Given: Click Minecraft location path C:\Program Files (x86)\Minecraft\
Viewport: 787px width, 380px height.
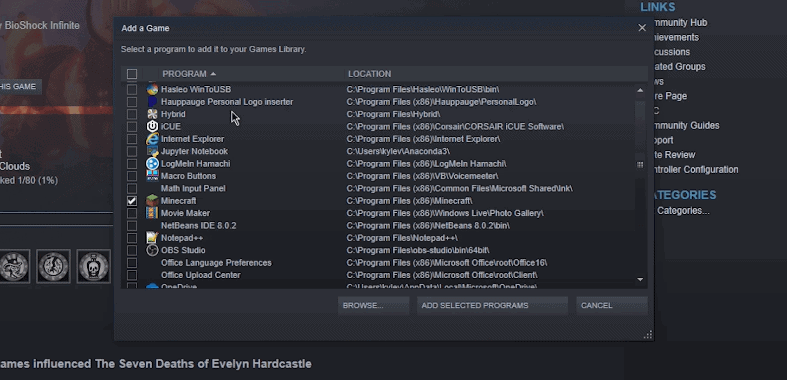Looking at the screenshot, I should click(409, 201).
